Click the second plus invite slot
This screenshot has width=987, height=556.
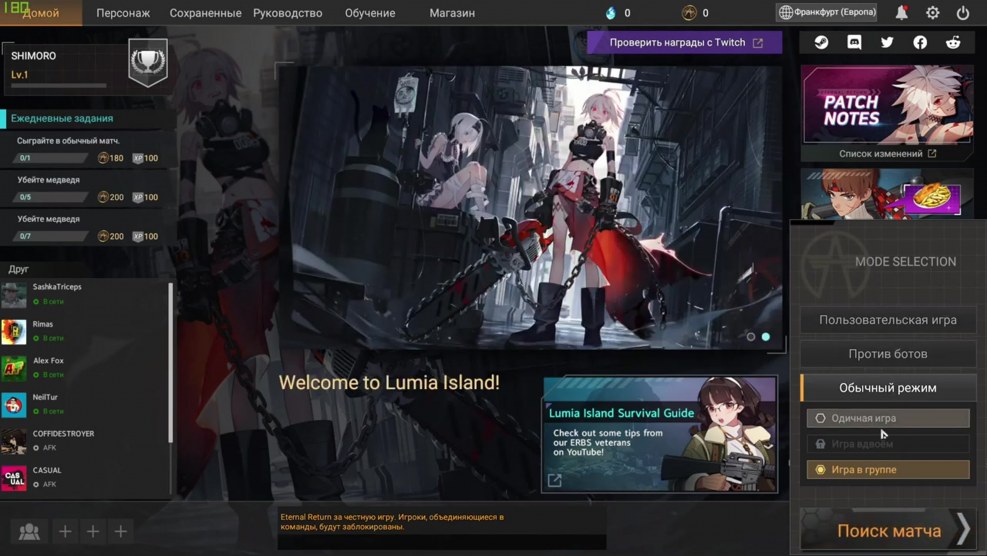click(x=93, y=531)
